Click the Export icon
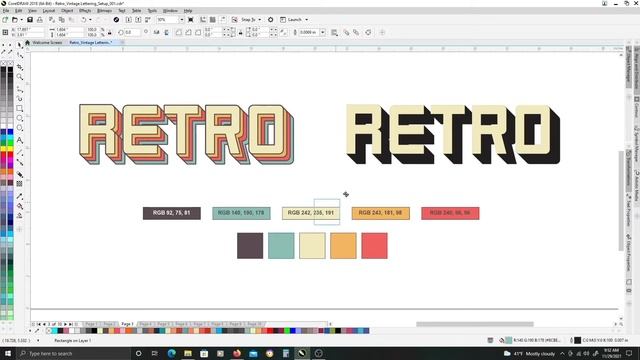 click(138, 20)
